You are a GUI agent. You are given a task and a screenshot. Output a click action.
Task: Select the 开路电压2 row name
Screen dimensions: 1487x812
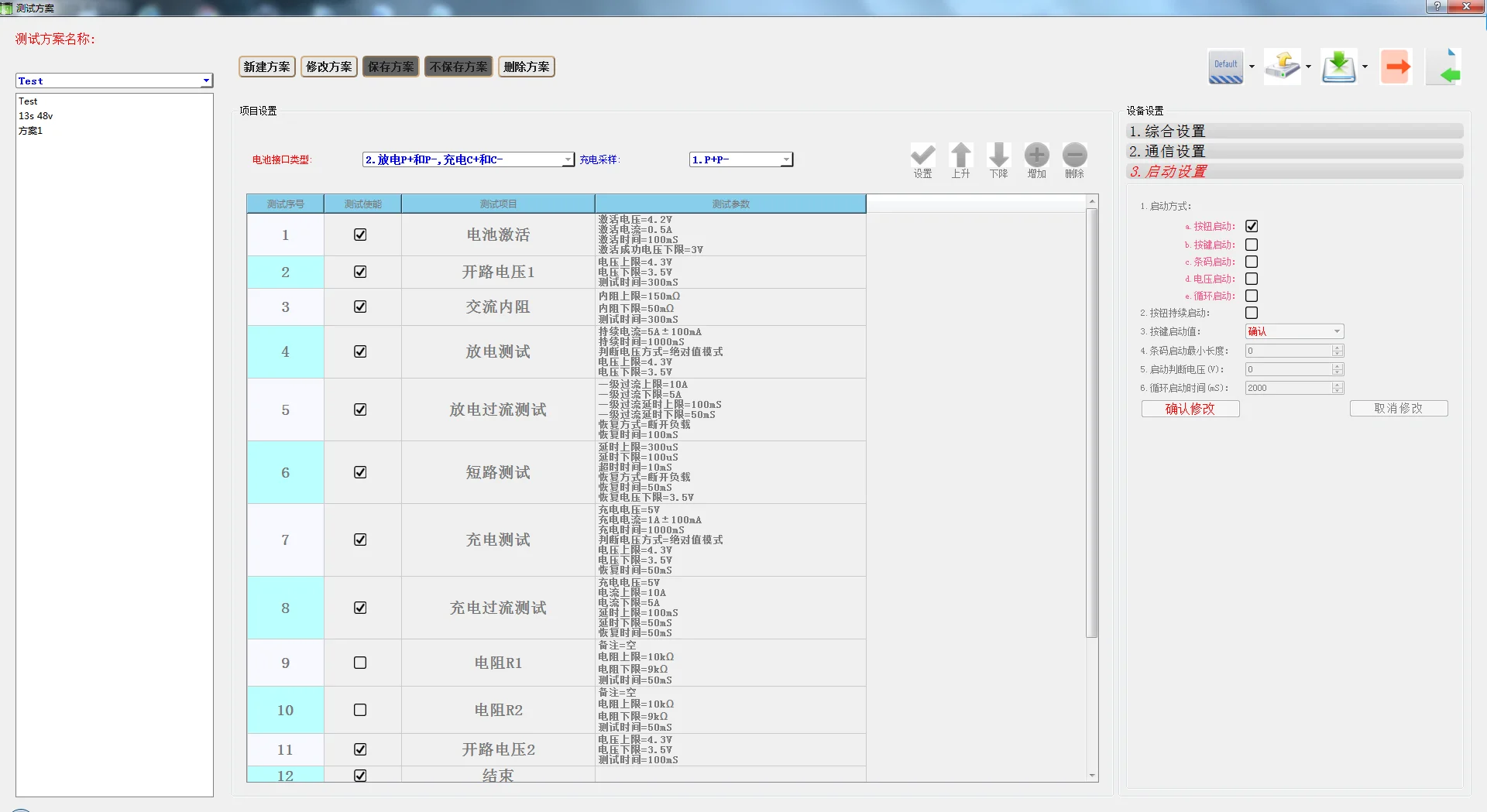click(x=498, y=749)
